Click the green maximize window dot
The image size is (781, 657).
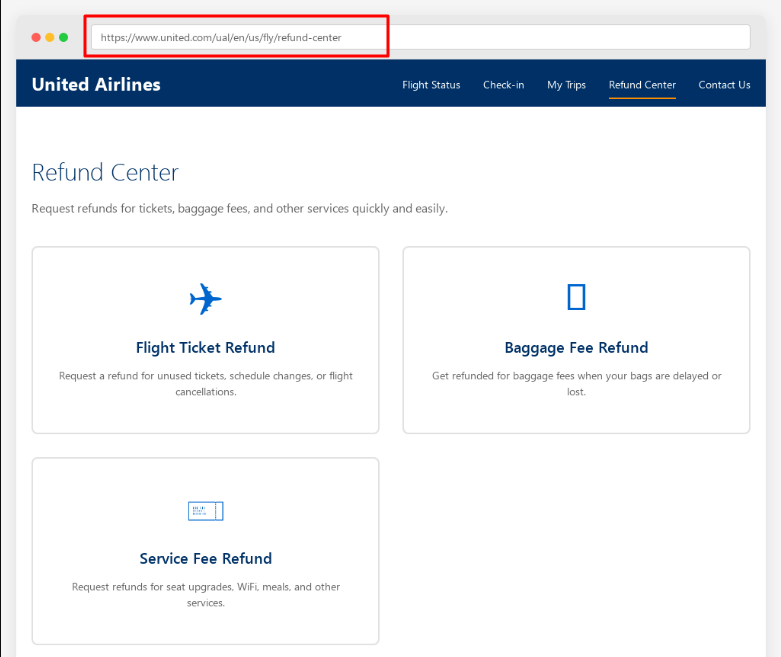point(64,37)
